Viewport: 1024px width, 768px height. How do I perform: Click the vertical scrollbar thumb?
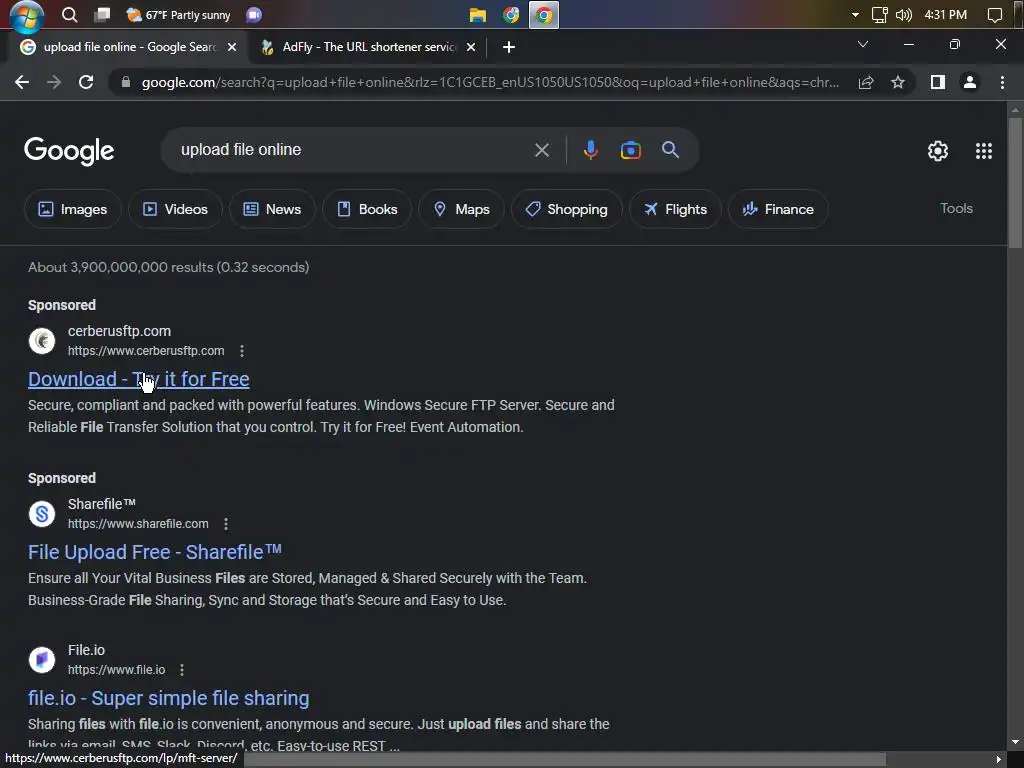tap(1015, 183)
